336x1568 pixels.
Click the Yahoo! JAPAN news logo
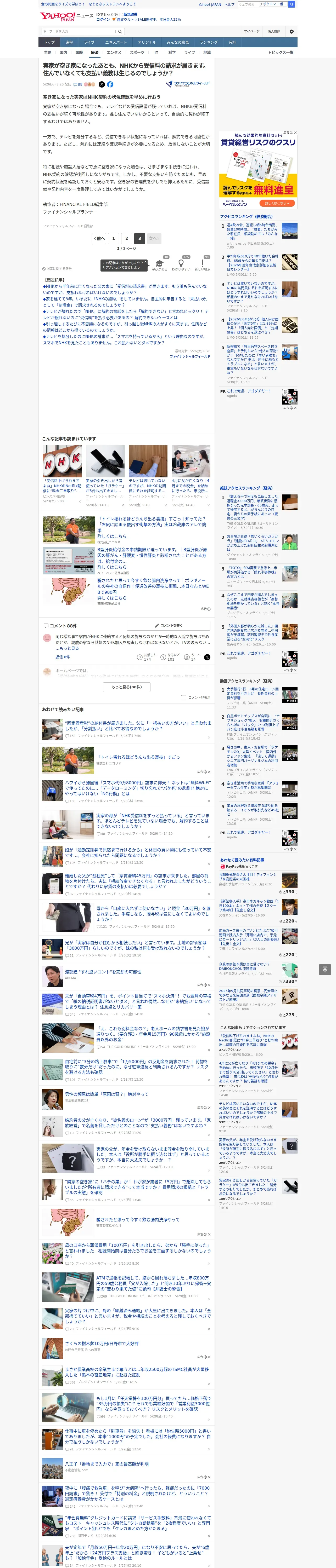point(67,16)
